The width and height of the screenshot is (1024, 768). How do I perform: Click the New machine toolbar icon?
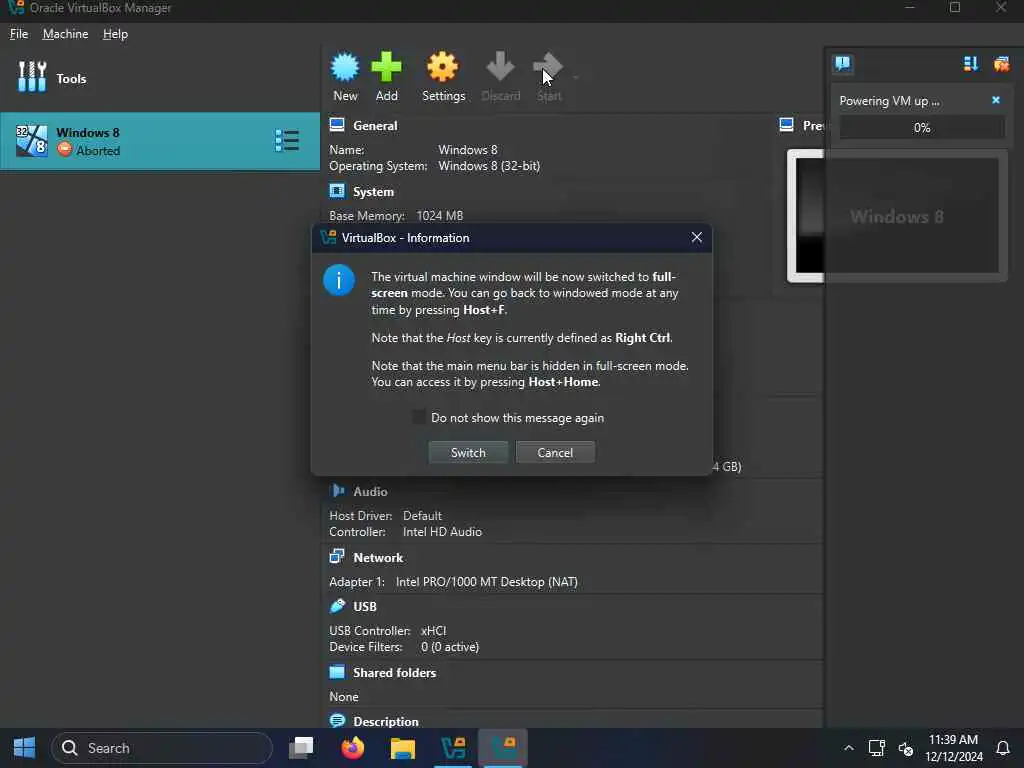[345, 67]
